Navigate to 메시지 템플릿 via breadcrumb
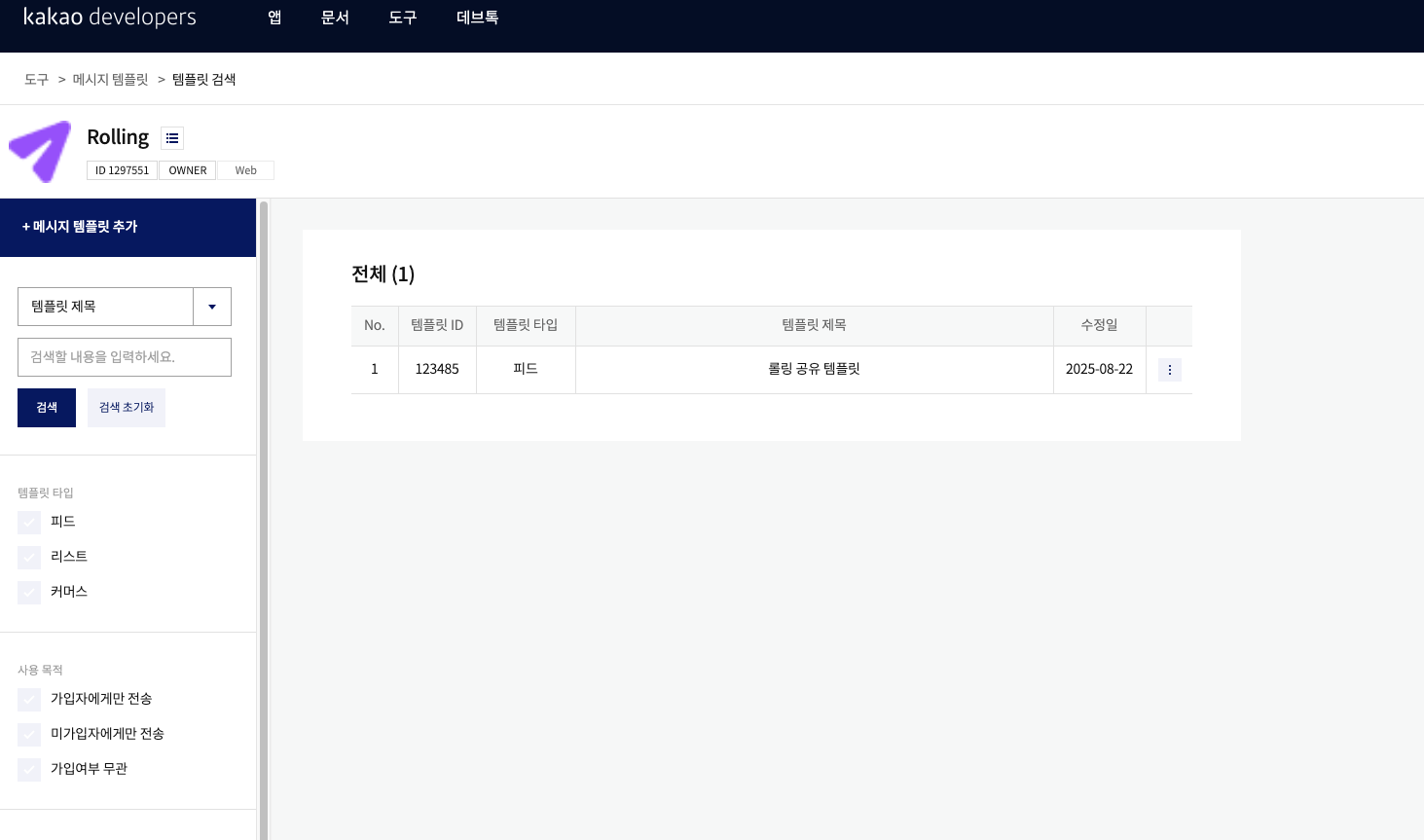The width and height of the screenshot is (1424, 840). coord(107,79)
